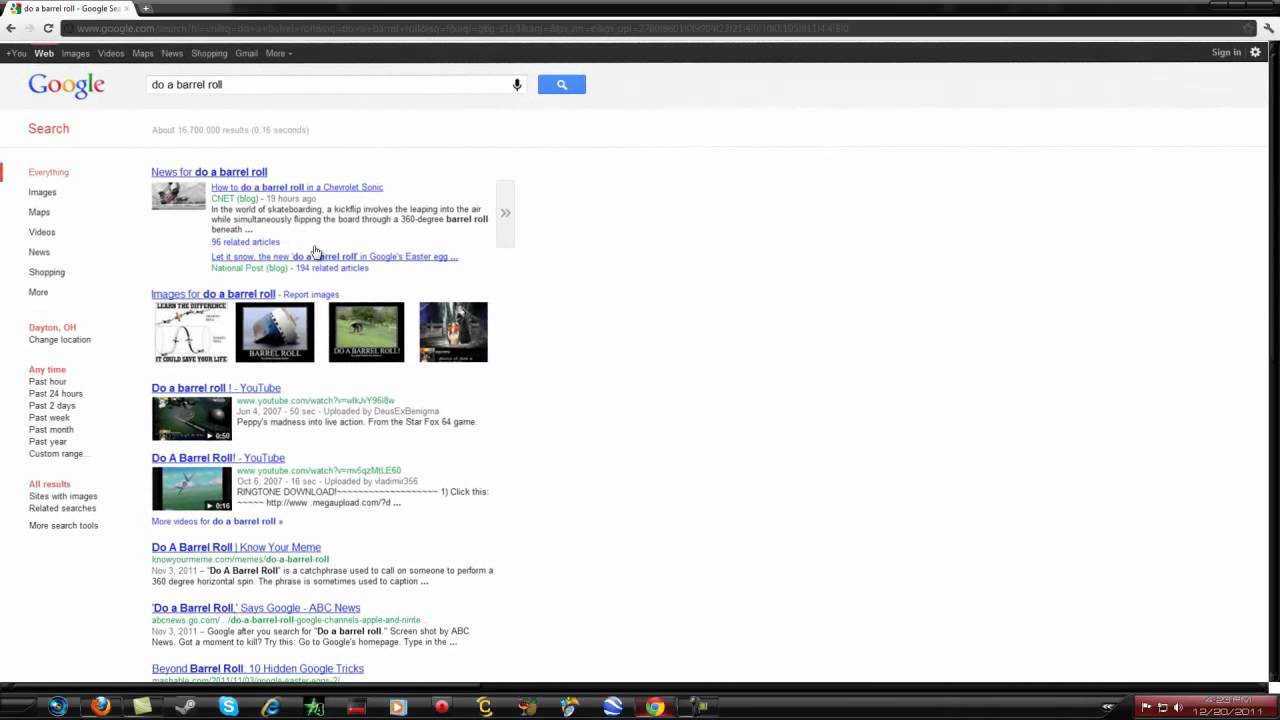Open '96 related articles' link

(x=245, y=242)
